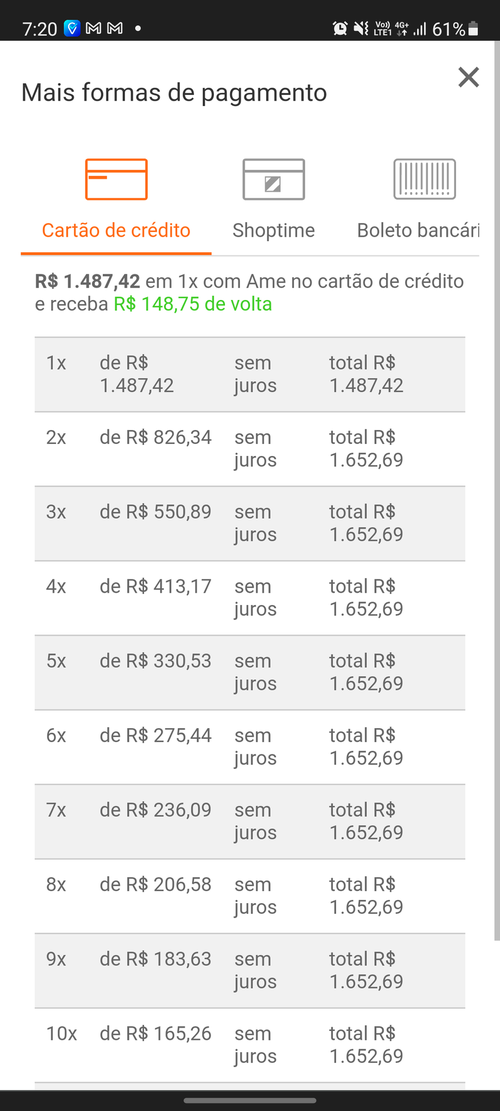Screen dimensions: 500x1111
Task: Choose the 6x de R$ 275,44 option
Action: (x=250, y=747)
